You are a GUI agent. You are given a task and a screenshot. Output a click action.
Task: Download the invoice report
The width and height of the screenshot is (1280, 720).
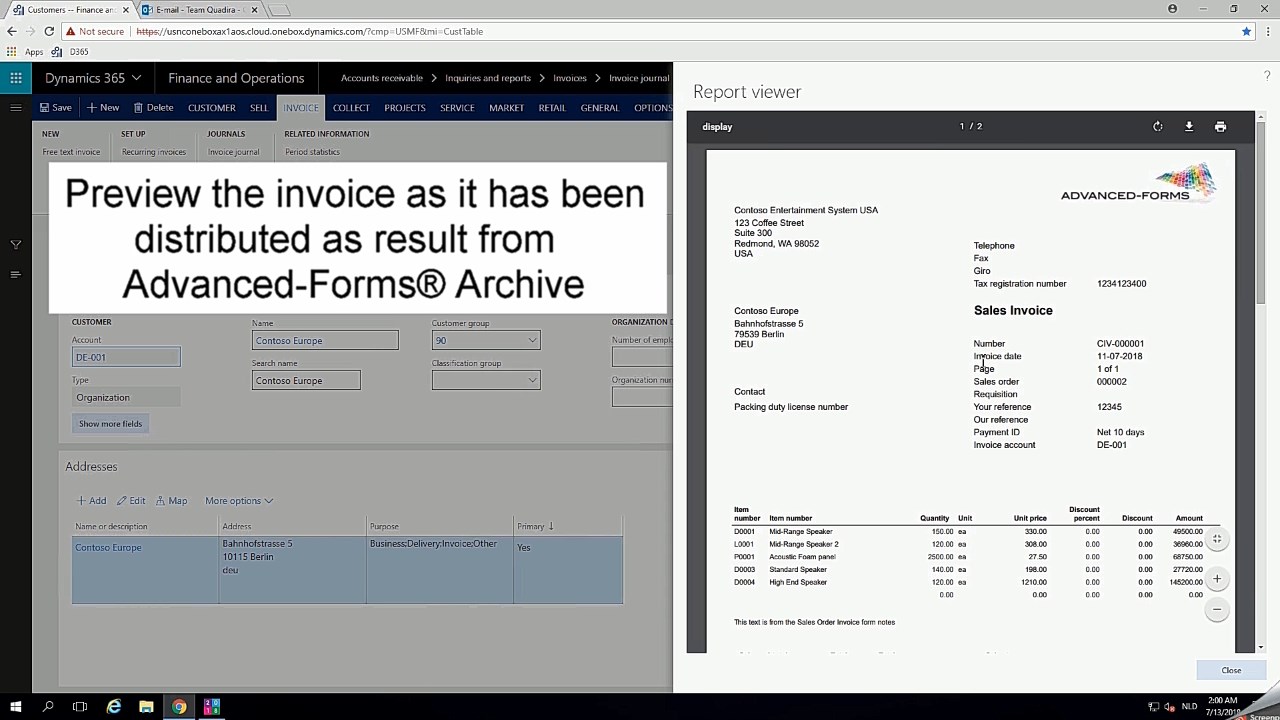coord(1189,127)
